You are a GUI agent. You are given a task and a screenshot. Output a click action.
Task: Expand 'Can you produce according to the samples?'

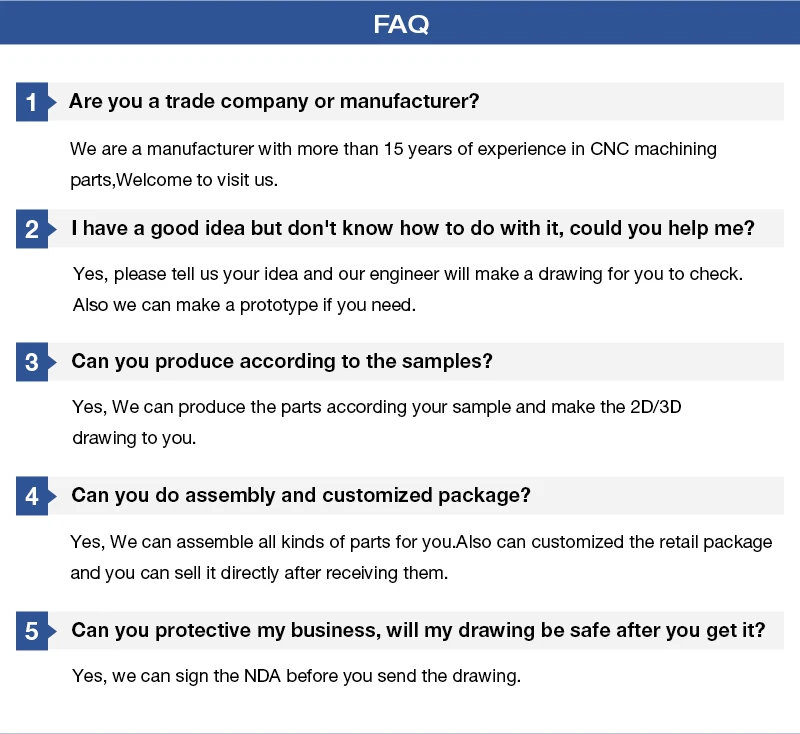(282, 361)
